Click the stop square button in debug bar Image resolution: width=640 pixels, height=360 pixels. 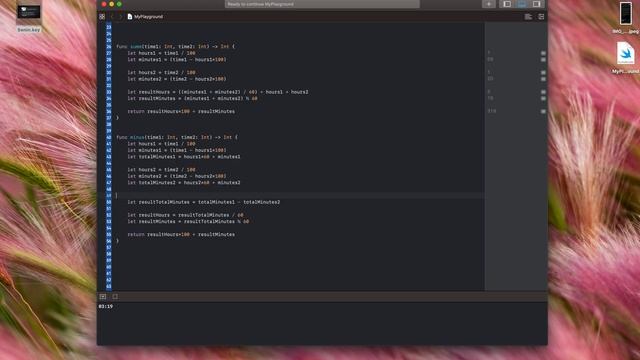(115, 297)
